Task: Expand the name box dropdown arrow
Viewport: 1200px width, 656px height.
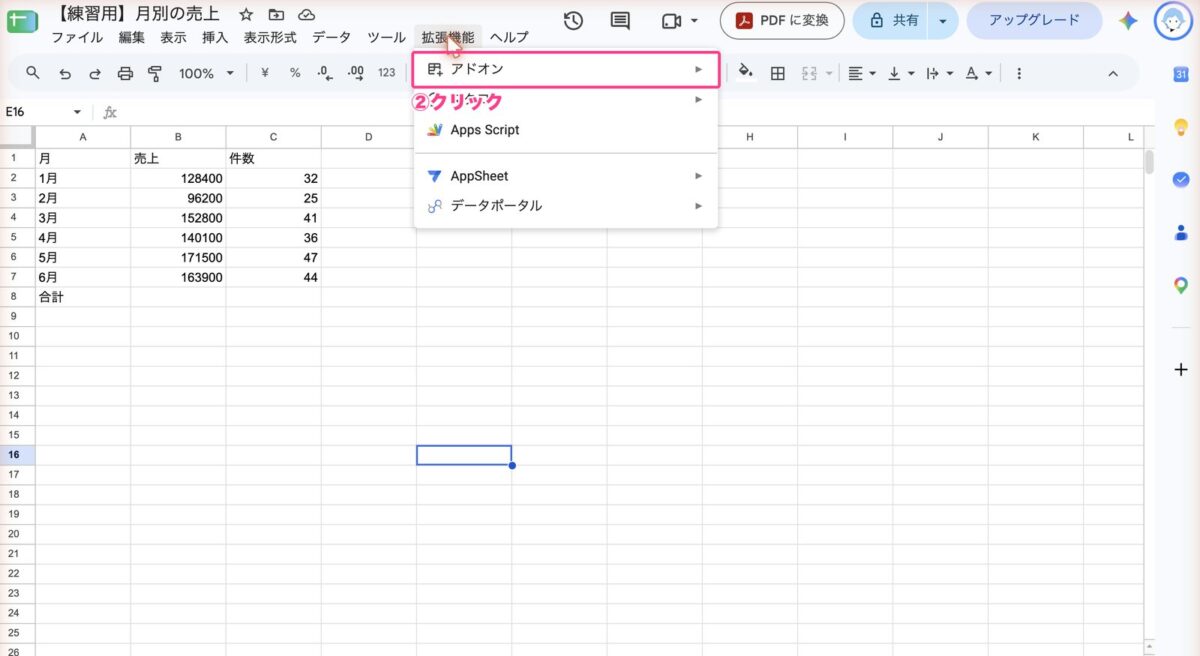Action: pos(77,112)
